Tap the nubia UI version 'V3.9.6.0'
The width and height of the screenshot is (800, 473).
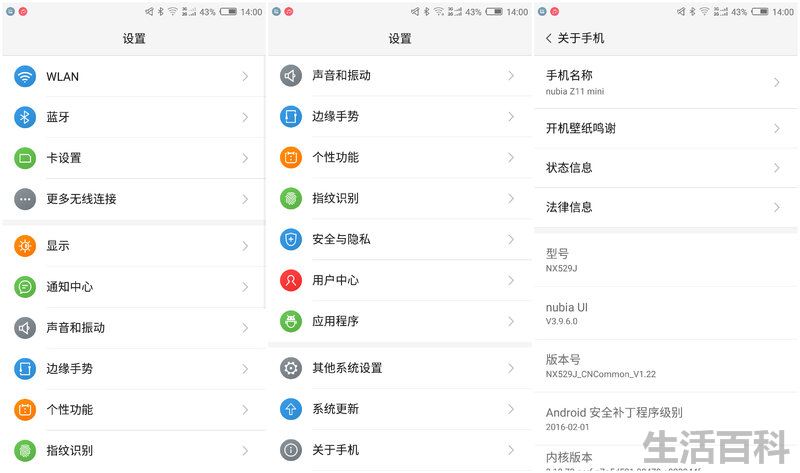point(562,321)
